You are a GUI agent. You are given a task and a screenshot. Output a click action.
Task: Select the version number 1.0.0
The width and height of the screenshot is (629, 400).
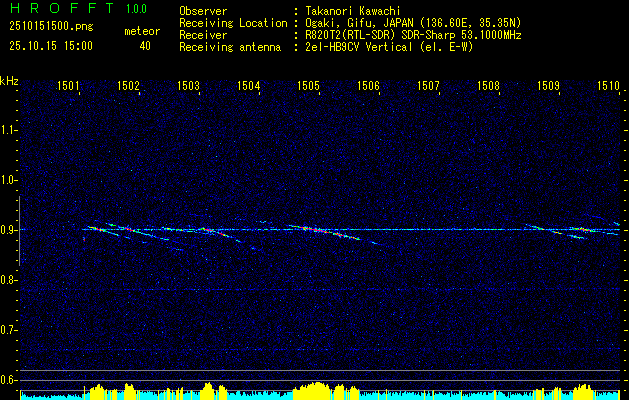click(x=136, y=9)
